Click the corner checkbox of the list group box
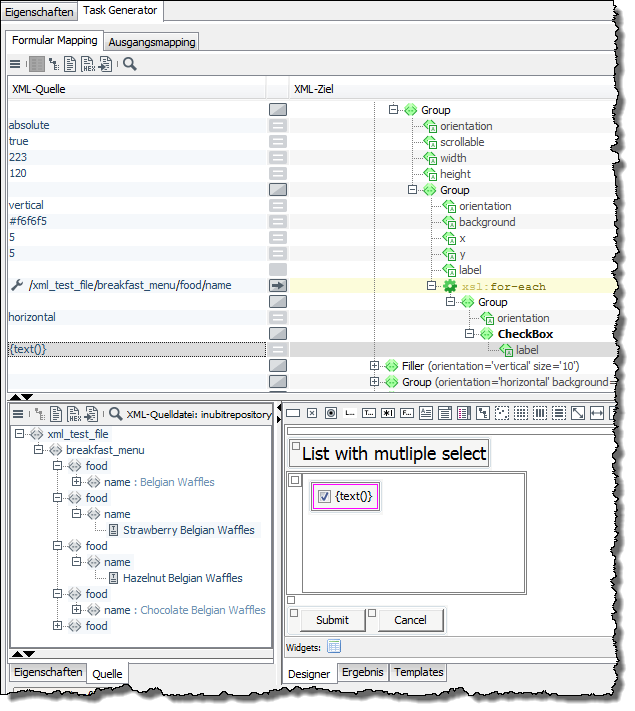This screenshot has height=711, width=635. tap(295, 480)
